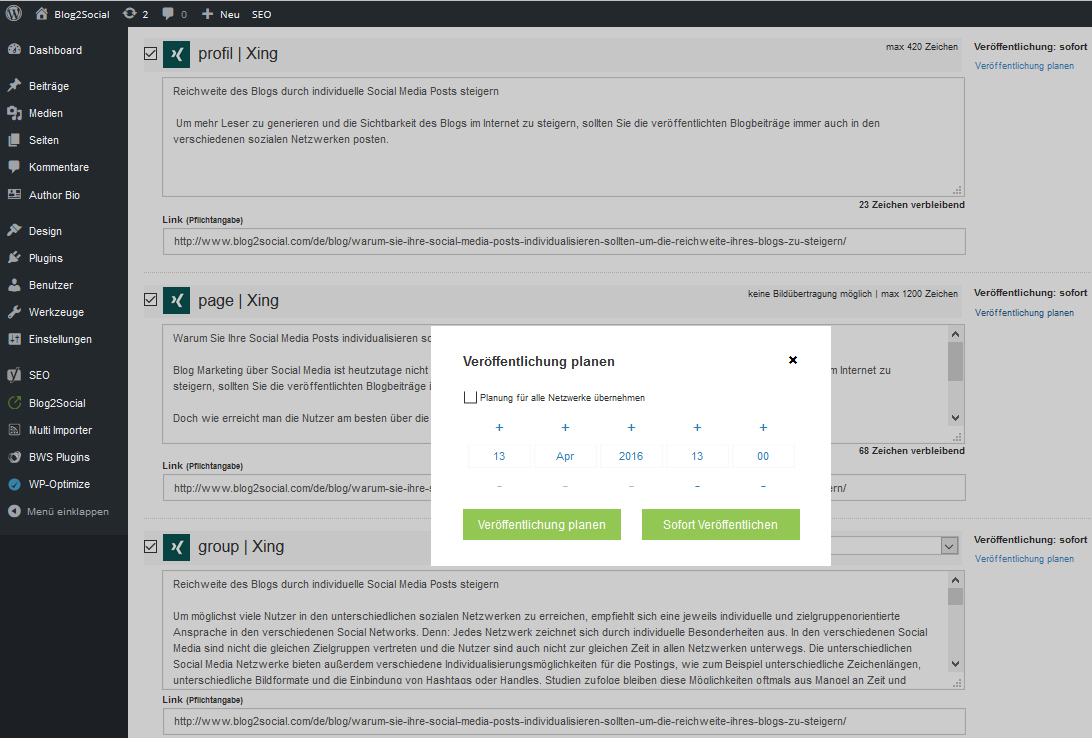Viewport: 1092px width, 738px height.
Task: Click the Beiträge pin icon
Action: (14, 86)
